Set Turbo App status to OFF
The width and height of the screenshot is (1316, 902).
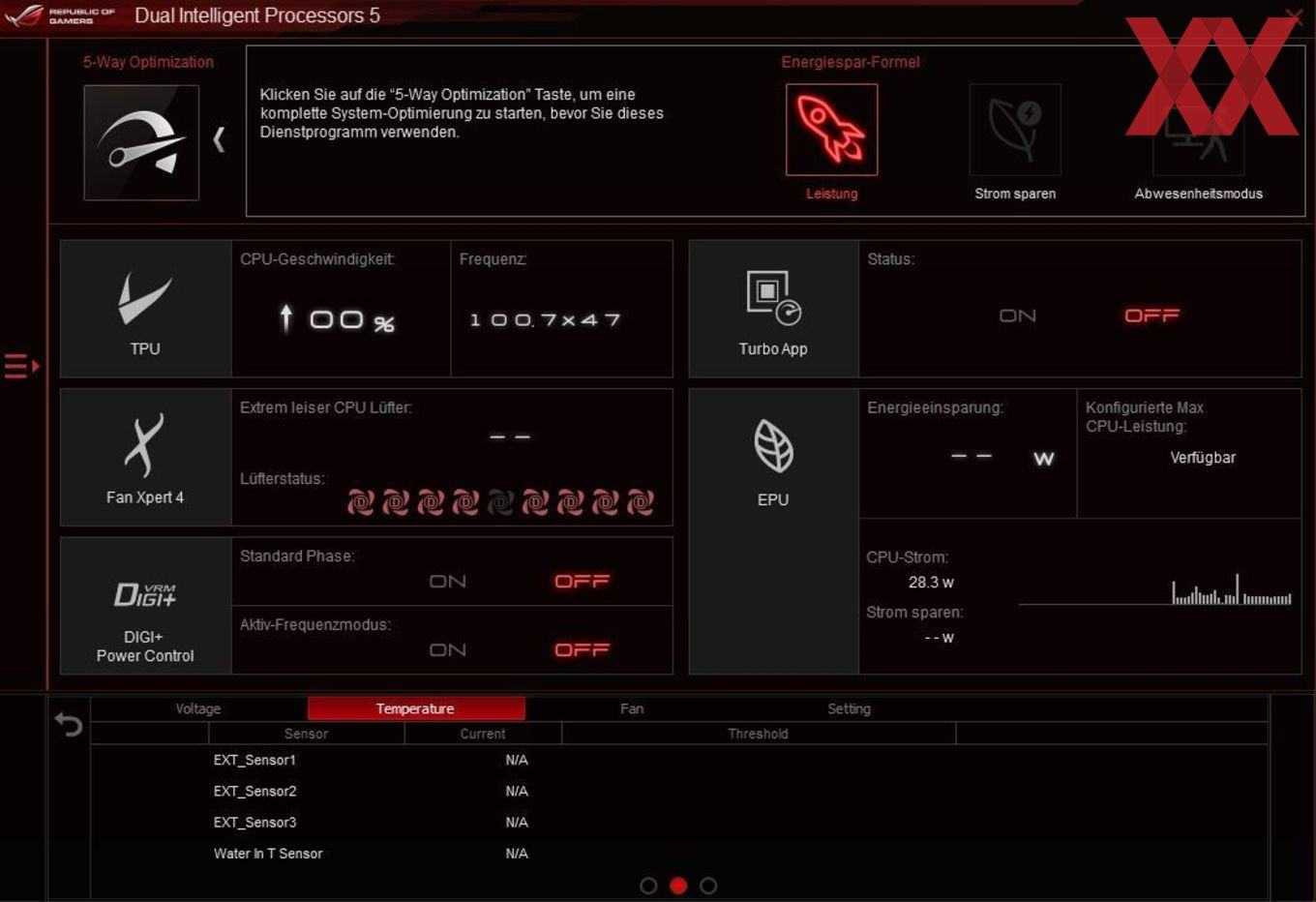(1151, 316)
